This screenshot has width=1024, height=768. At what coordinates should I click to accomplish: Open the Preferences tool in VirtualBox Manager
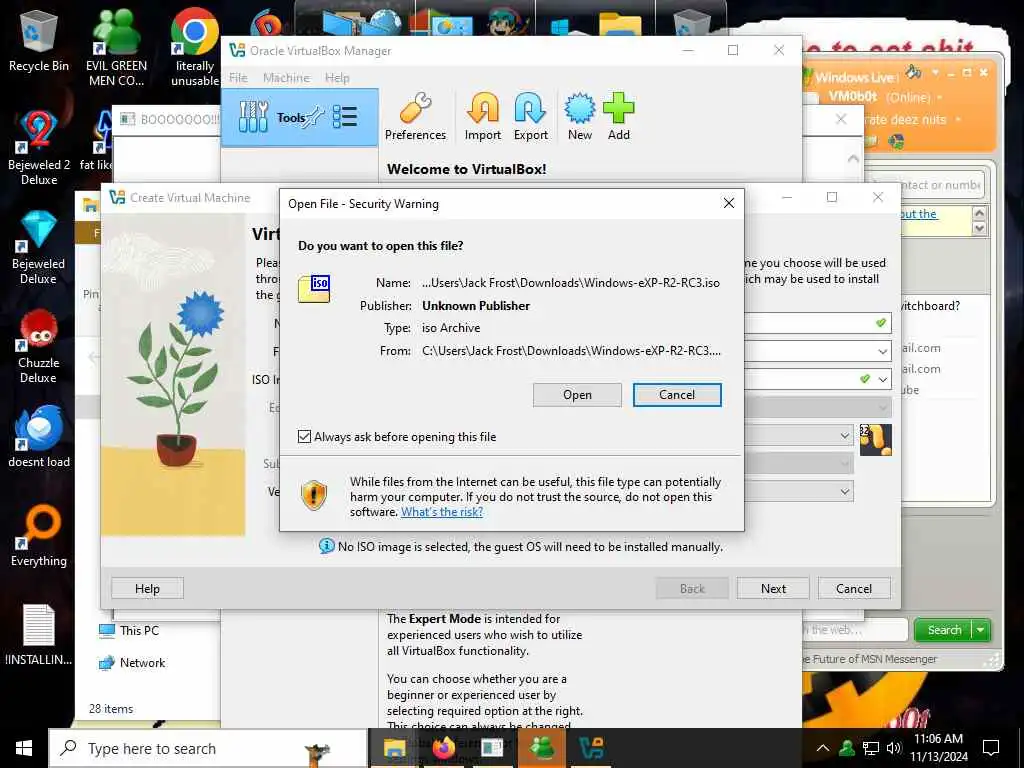415,117
